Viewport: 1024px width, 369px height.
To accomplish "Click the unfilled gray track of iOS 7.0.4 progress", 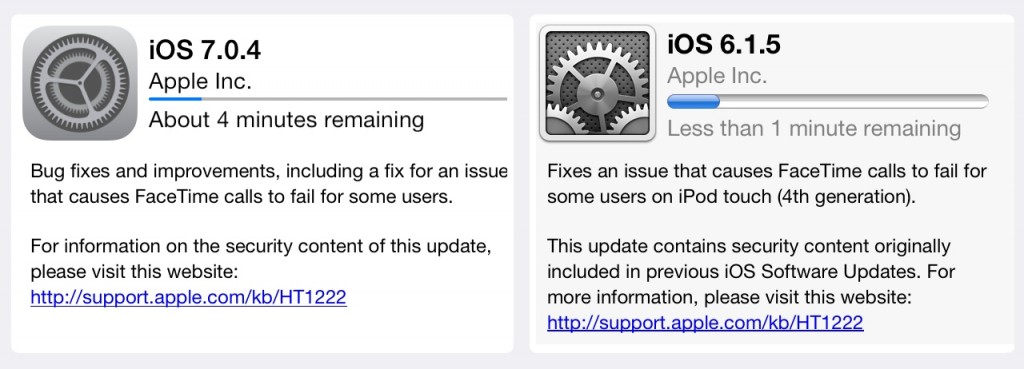I will [355, 99].
